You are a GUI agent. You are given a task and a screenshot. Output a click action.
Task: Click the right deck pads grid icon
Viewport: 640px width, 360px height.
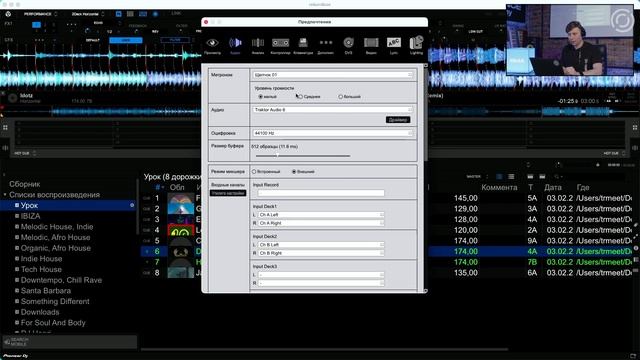coord(635,127)
